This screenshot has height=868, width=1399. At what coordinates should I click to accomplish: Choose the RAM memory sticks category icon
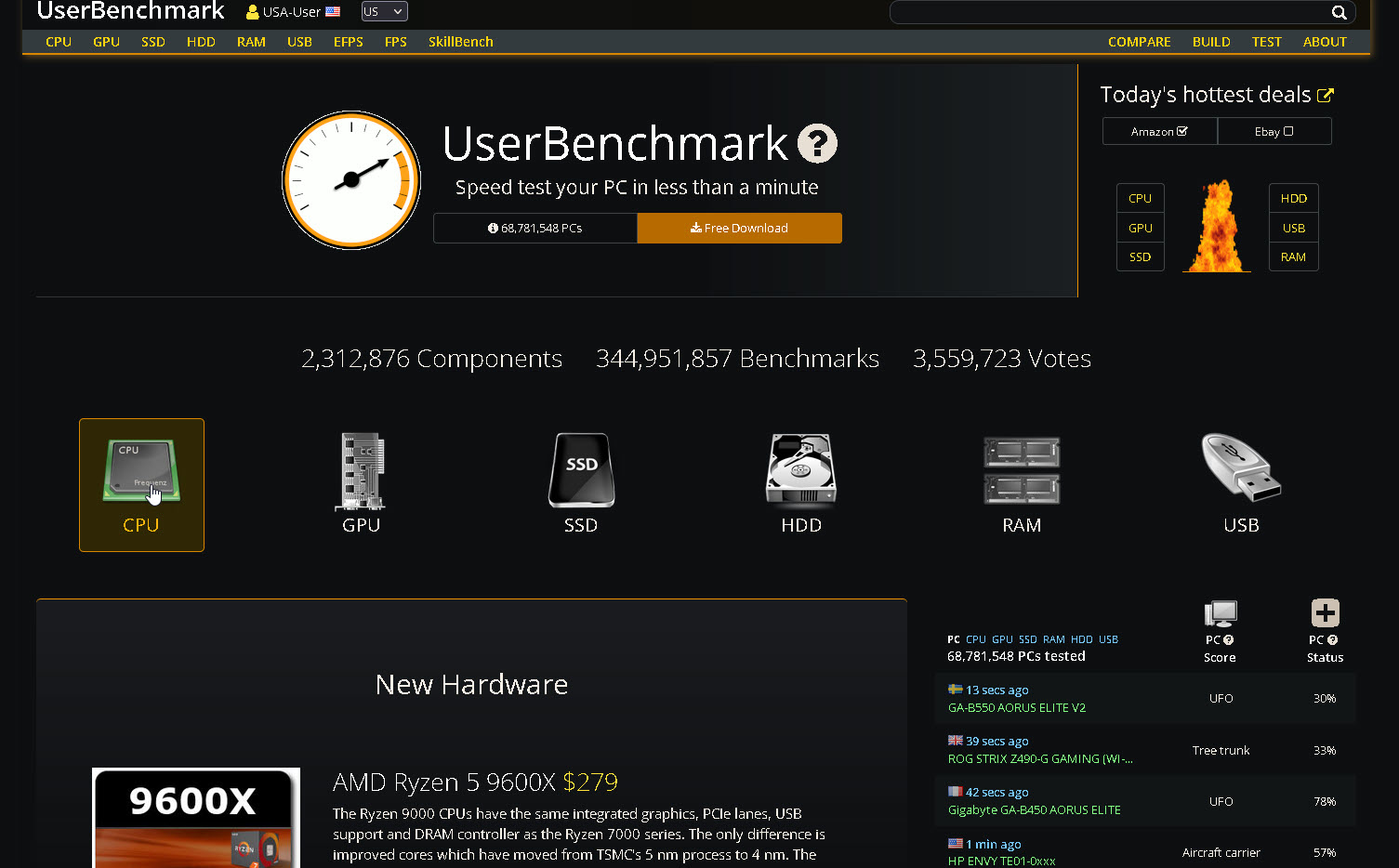[x=1022, y=471]
